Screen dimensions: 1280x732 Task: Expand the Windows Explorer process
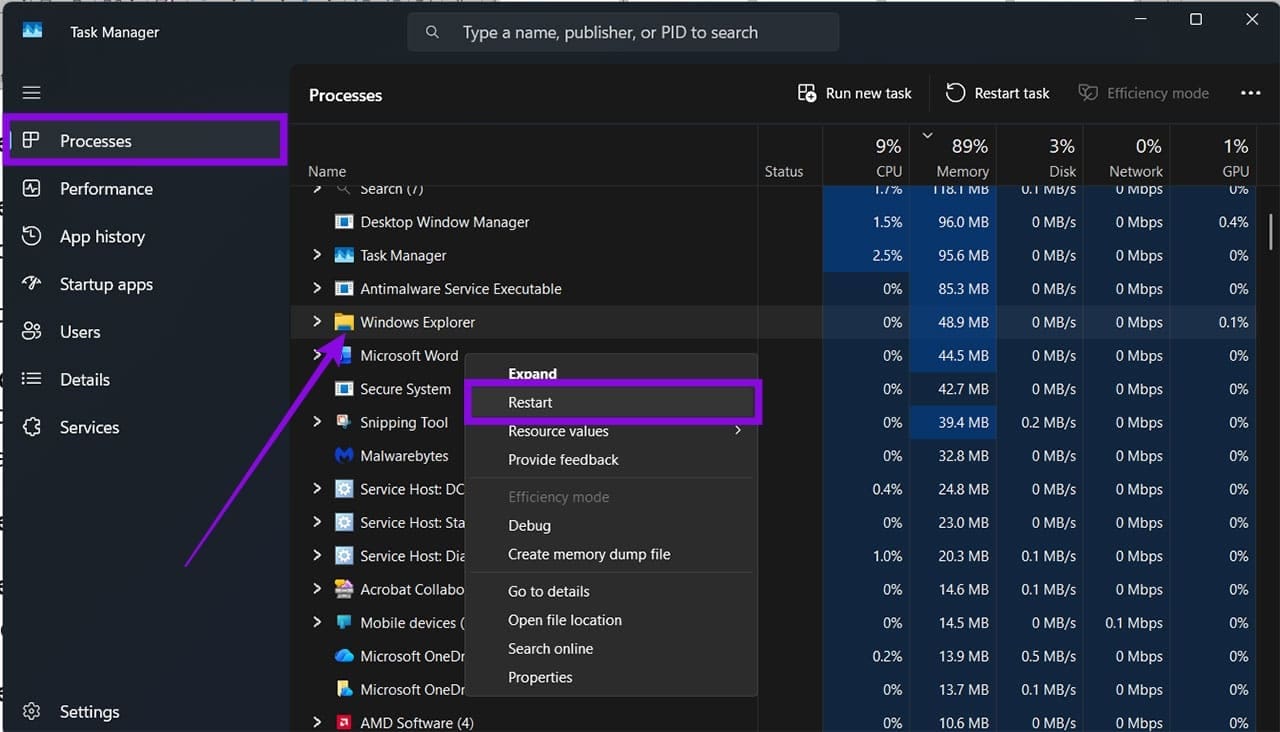tap(317, 322)
